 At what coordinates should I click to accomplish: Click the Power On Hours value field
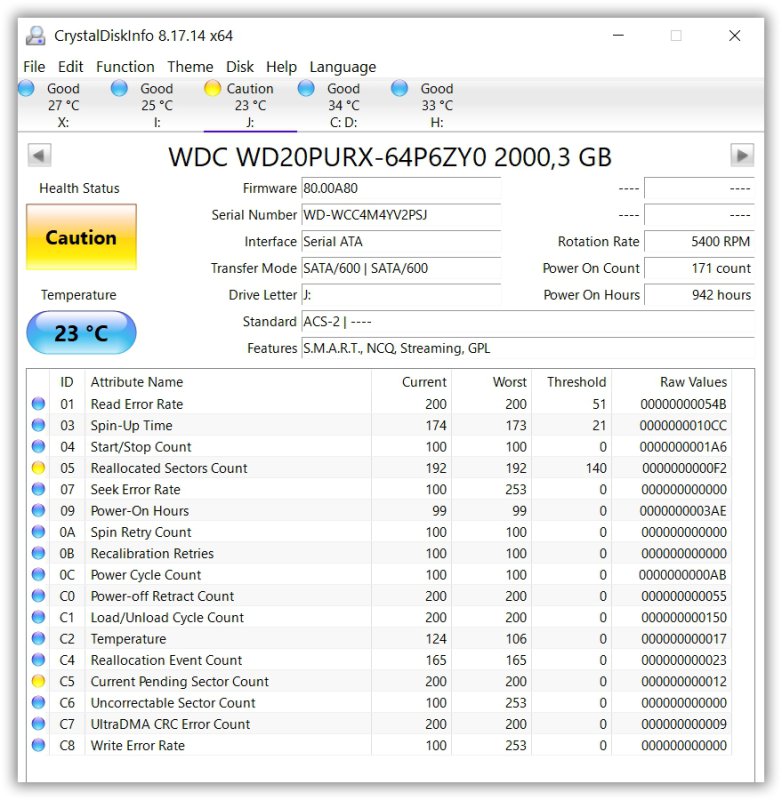699,295
